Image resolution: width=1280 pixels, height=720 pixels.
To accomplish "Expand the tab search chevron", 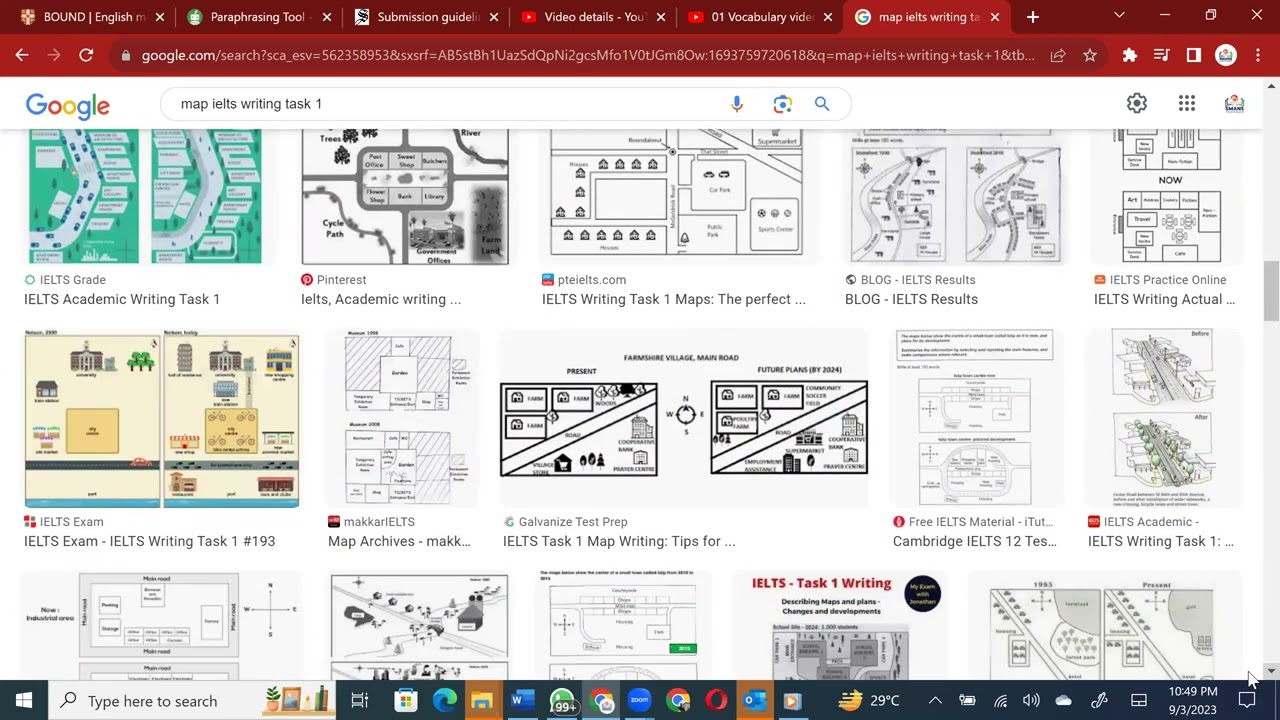I will (1119, 16).
